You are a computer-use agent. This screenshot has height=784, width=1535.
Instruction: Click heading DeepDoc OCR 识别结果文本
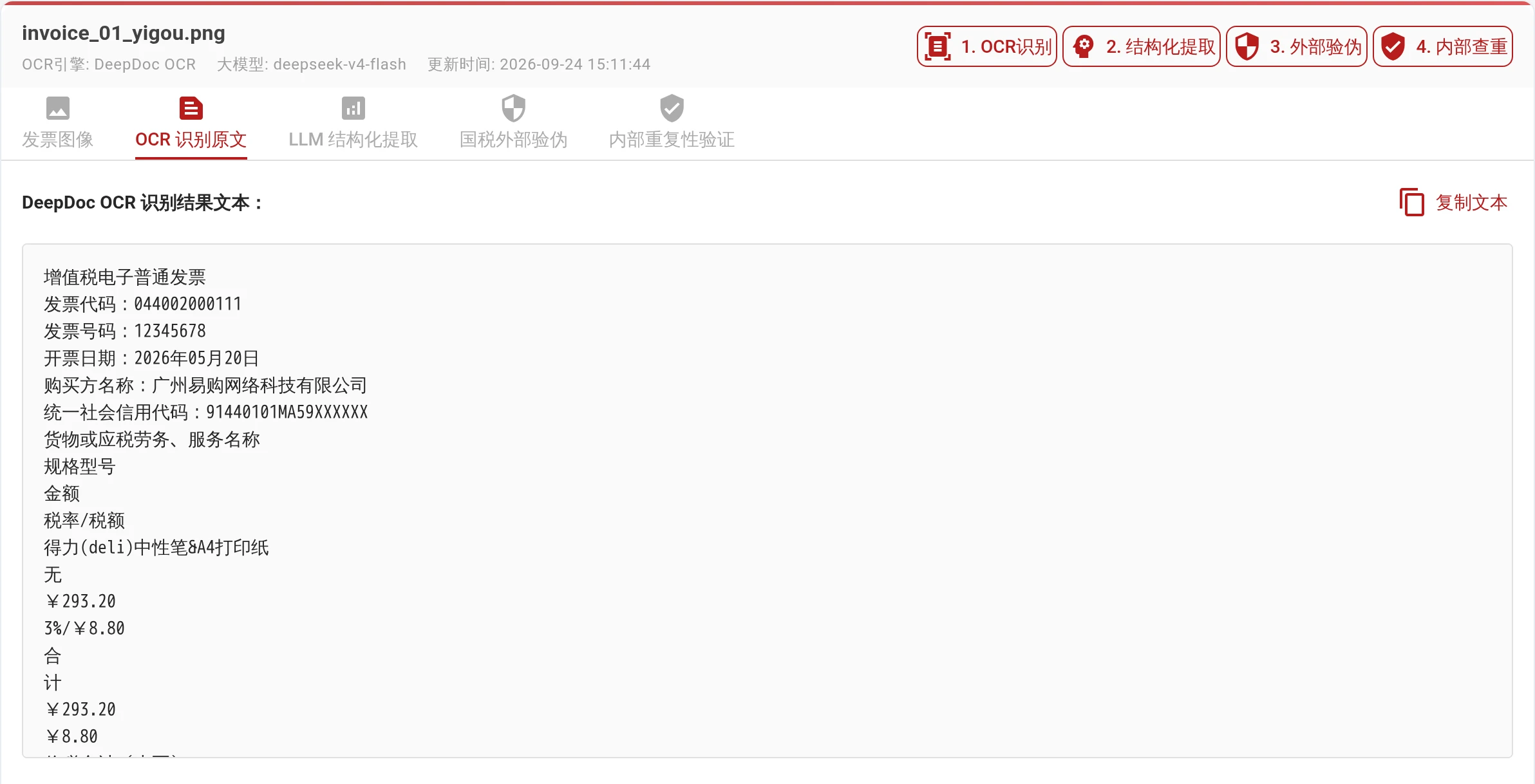(x=142, y=203)
